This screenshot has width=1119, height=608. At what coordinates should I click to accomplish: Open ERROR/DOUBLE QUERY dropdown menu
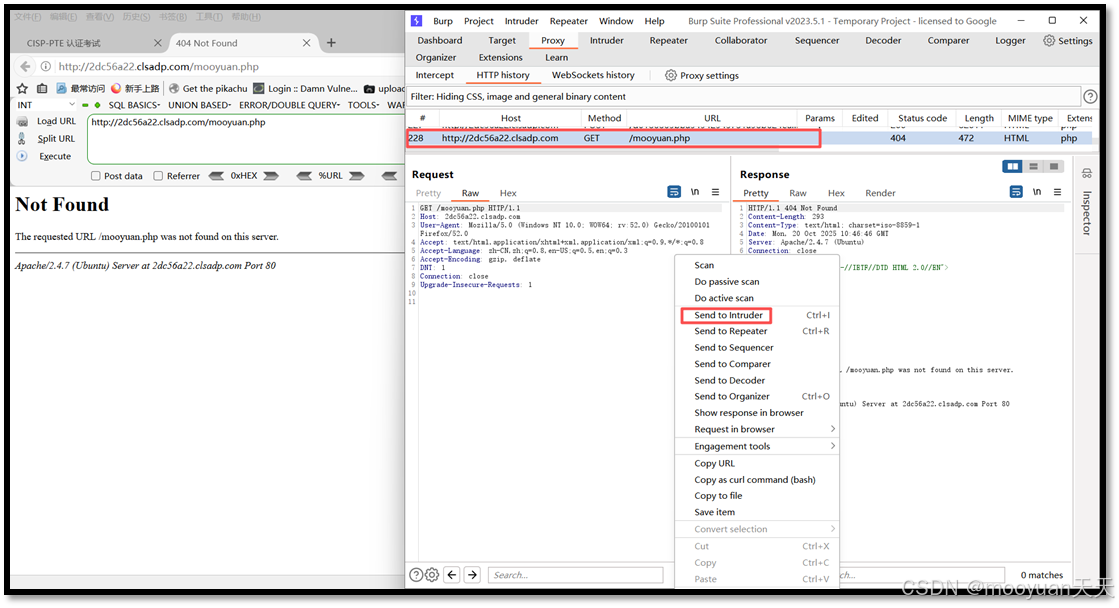290,105
